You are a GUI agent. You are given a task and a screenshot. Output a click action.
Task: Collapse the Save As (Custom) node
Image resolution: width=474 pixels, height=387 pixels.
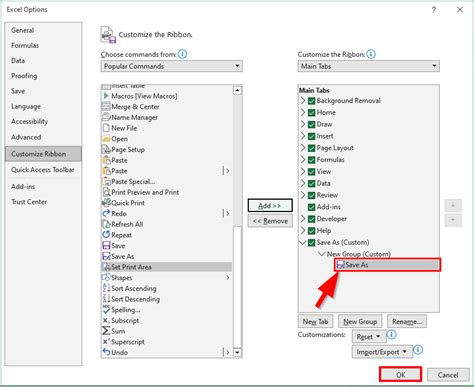pos(303,242)
